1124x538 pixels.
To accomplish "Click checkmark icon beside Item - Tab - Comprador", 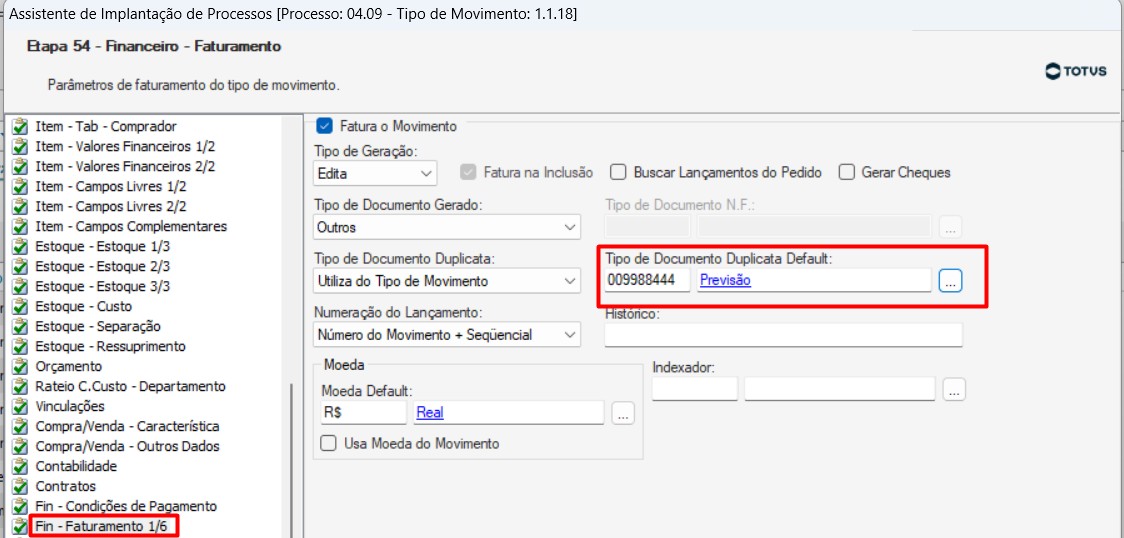I will pyautogui.click(x=21, y=127).
